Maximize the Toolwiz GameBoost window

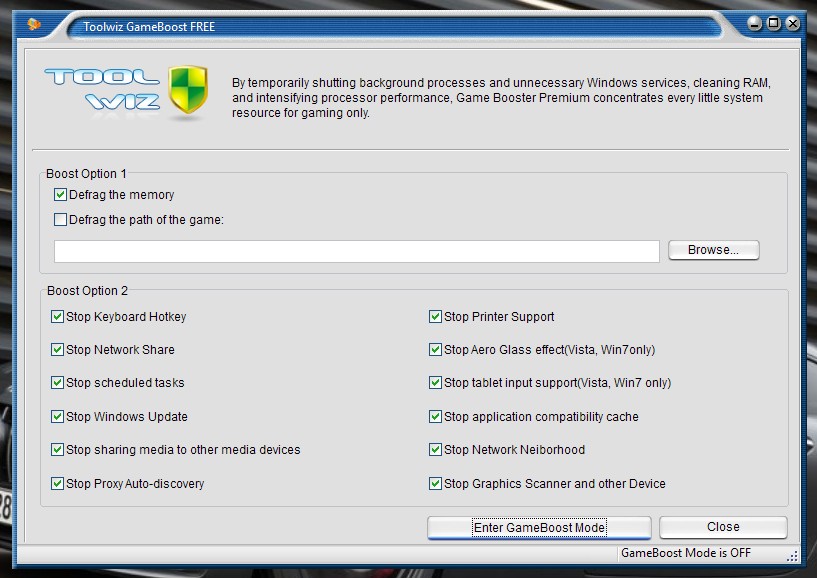pyautogui.click(x=774, y=23)
